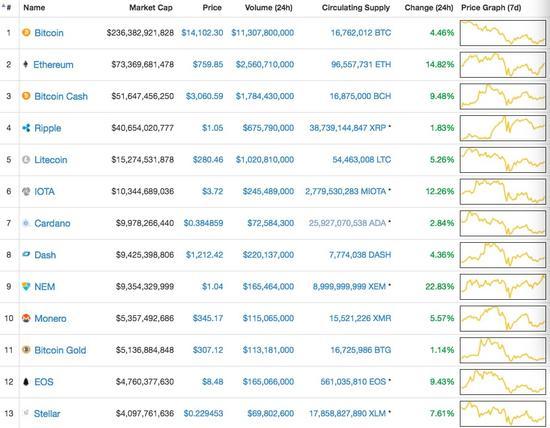Viewport: 550px width, 428px height.
Task: Click the Dash logo icon
Action: (26, 254)
